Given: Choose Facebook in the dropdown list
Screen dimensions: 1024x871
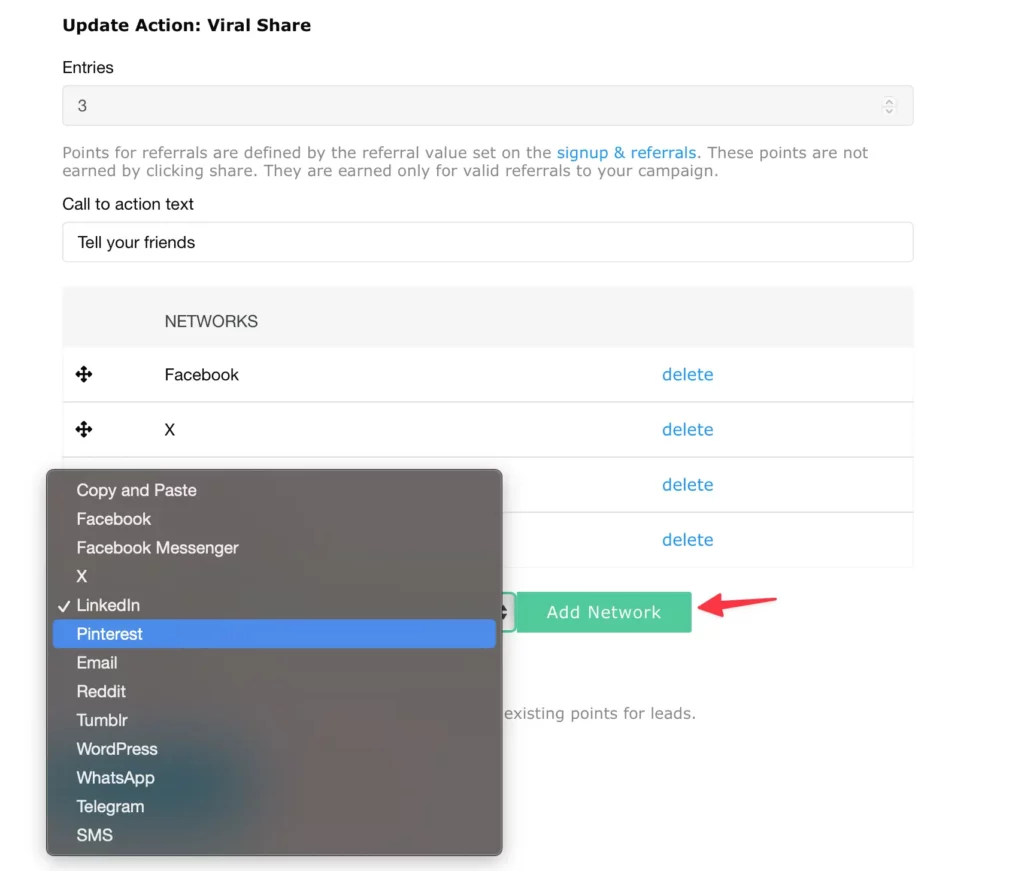Looking at the screenshot, I should click(x=274, y=518).
